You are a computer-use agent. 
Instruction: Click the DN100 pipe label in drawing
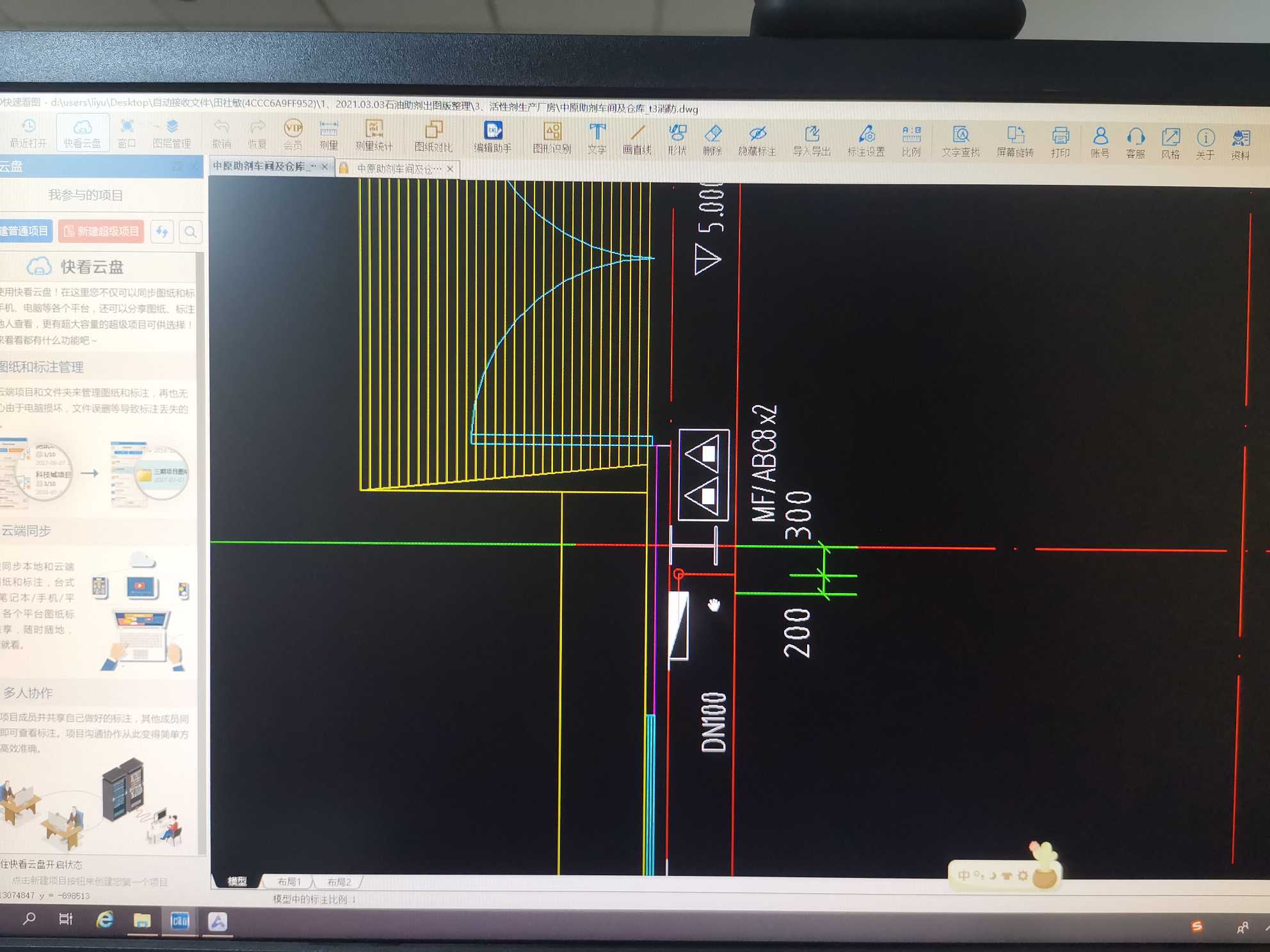pyautogui.click(x=714, y=722)
